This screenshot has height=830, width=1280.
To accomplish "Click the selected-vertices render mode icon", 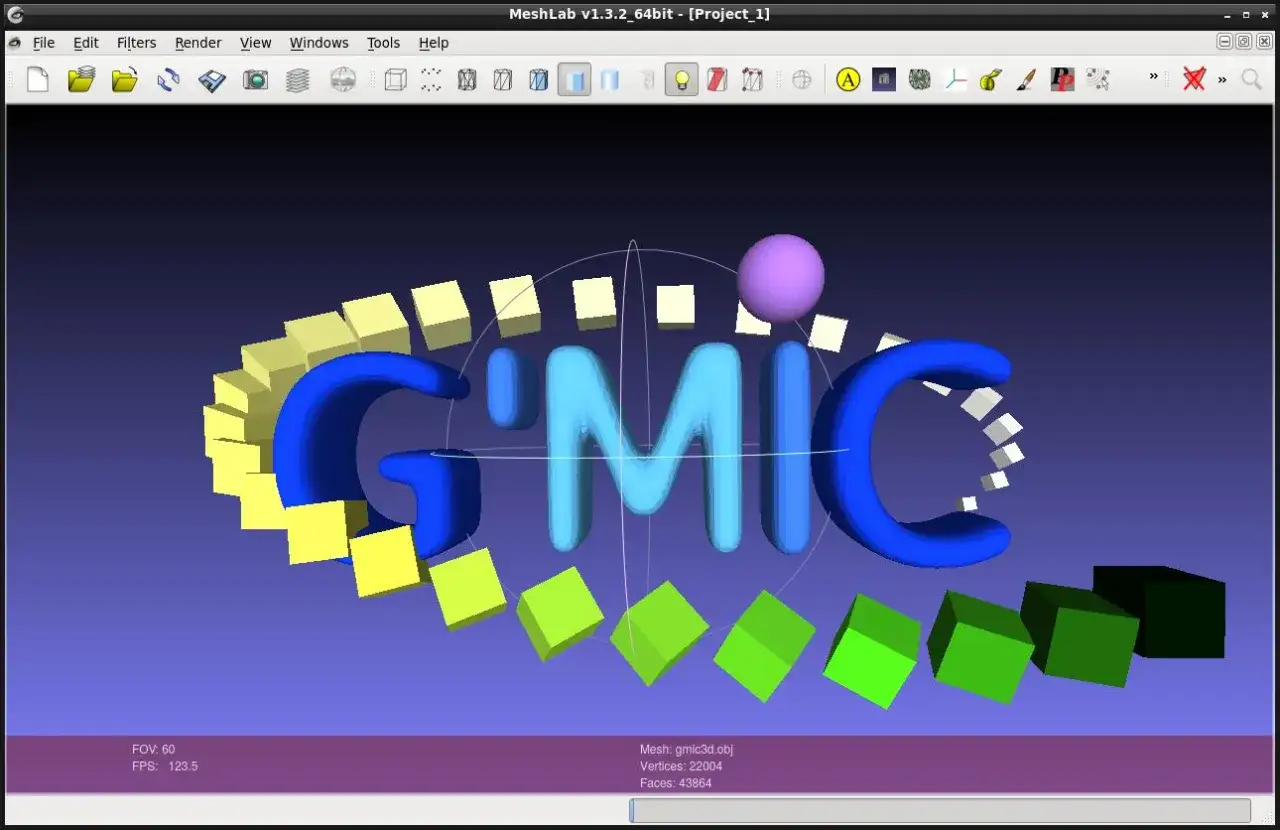I will click(x=753, y=79).
